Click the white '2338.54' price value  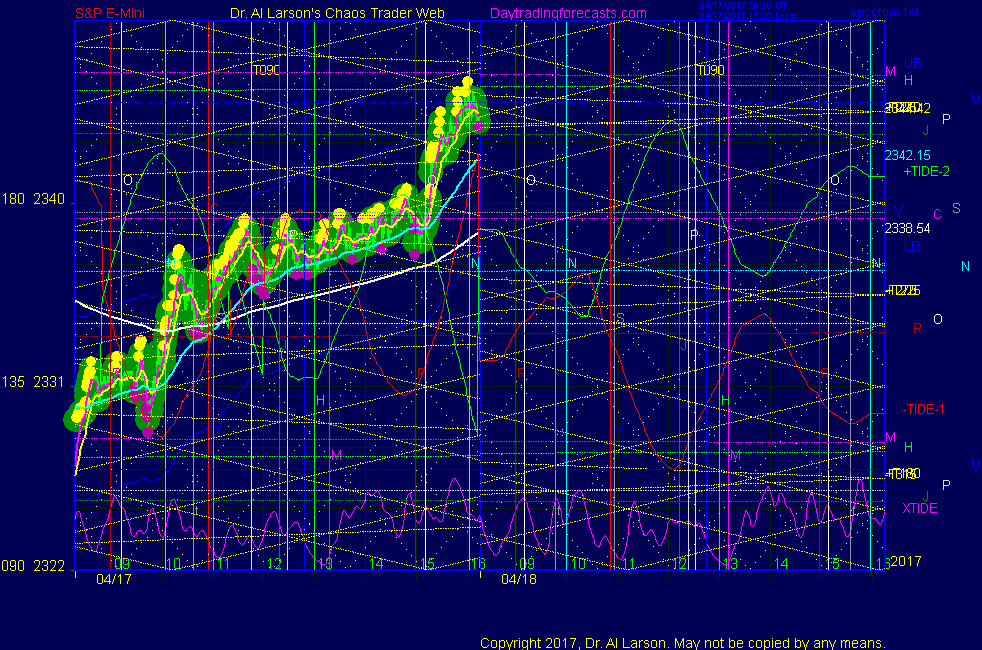click(907, 229)
